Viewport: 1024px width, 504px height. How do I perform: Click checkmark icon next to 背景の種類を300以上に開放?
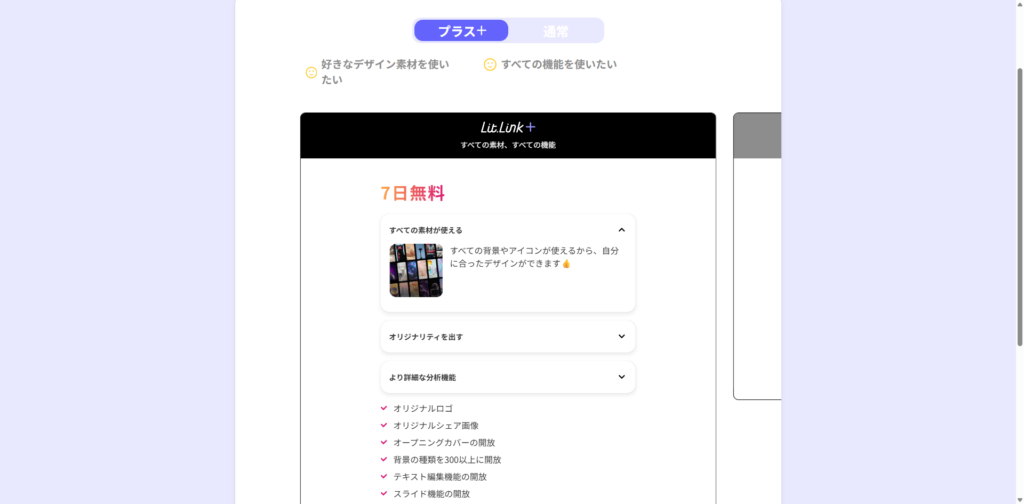point(384,459)
